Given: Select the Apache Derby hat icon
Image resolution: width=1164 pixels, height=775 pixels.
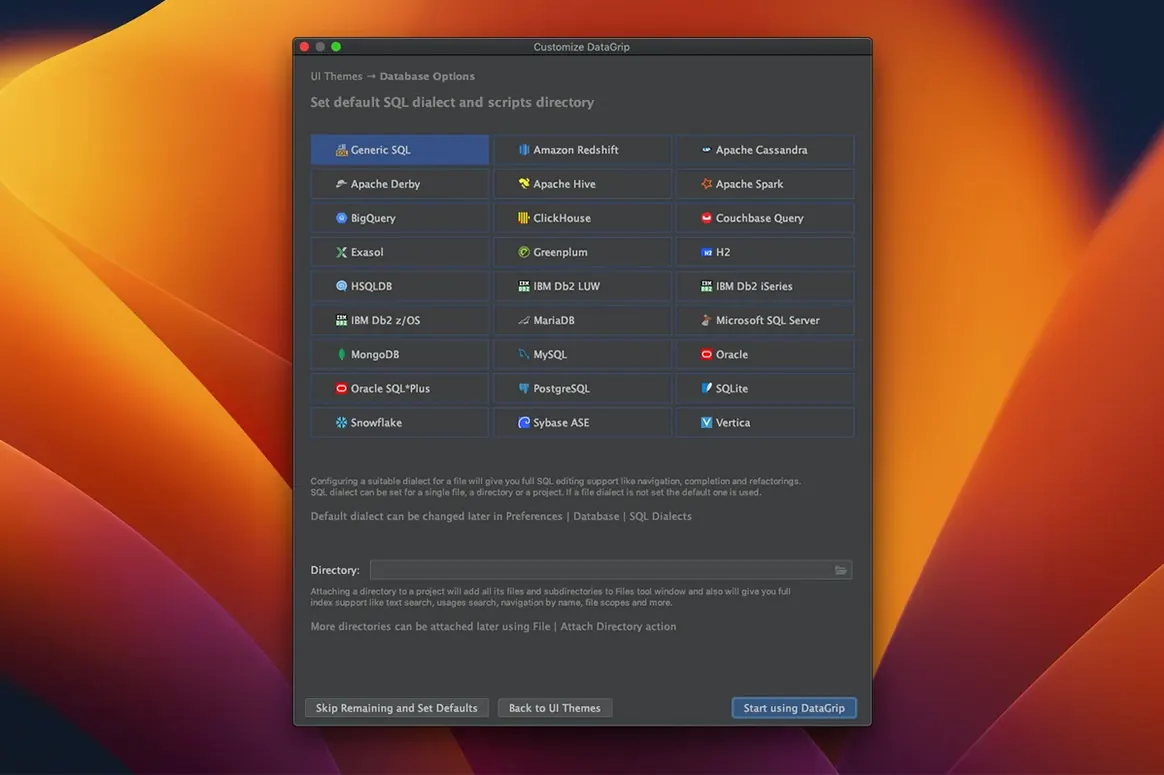Looking at the screenshot, I should point(341,184).
